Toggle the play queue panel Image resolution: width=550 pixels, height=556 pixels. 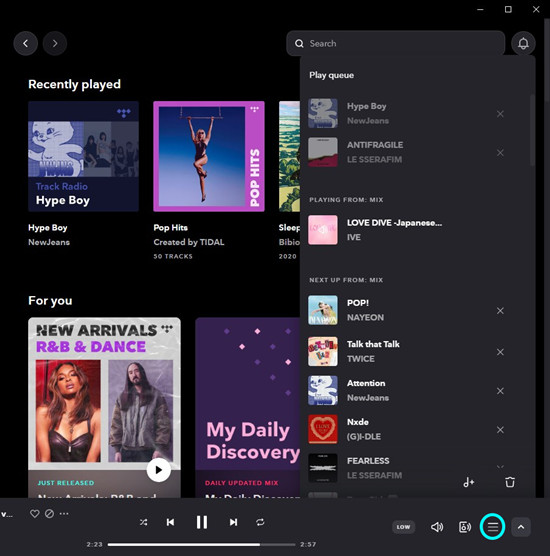click(493, 527)
